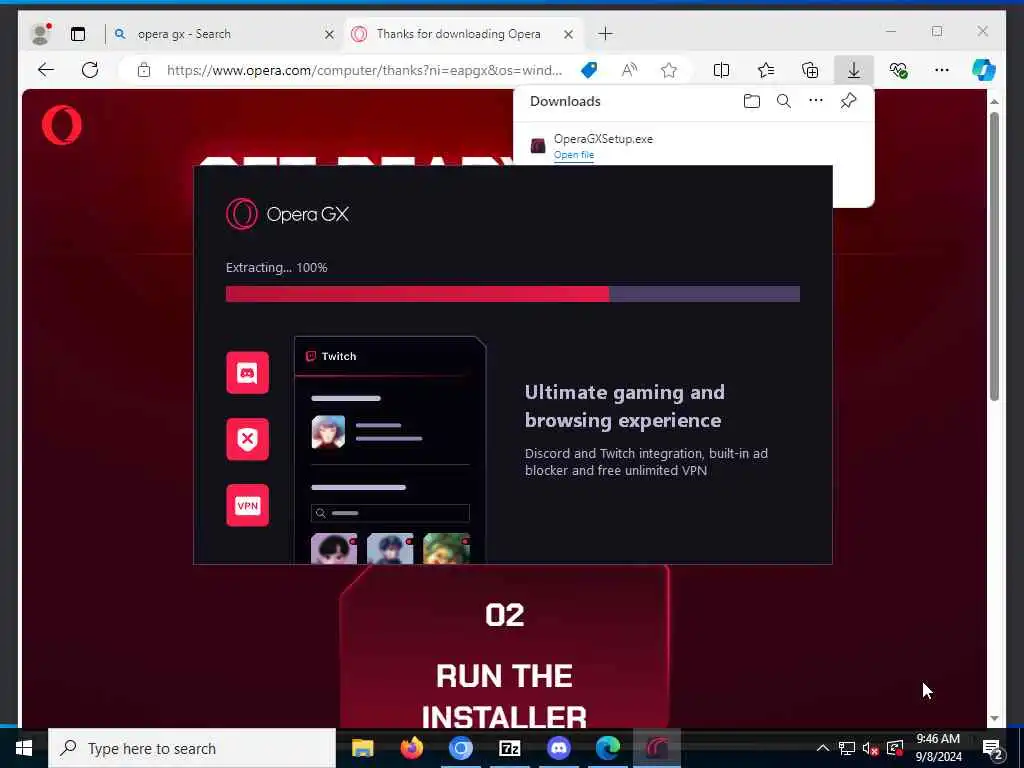Click the OperaGXSetup.exe file icon
This screenshot has height=768, width=1024.
[538, 146]
